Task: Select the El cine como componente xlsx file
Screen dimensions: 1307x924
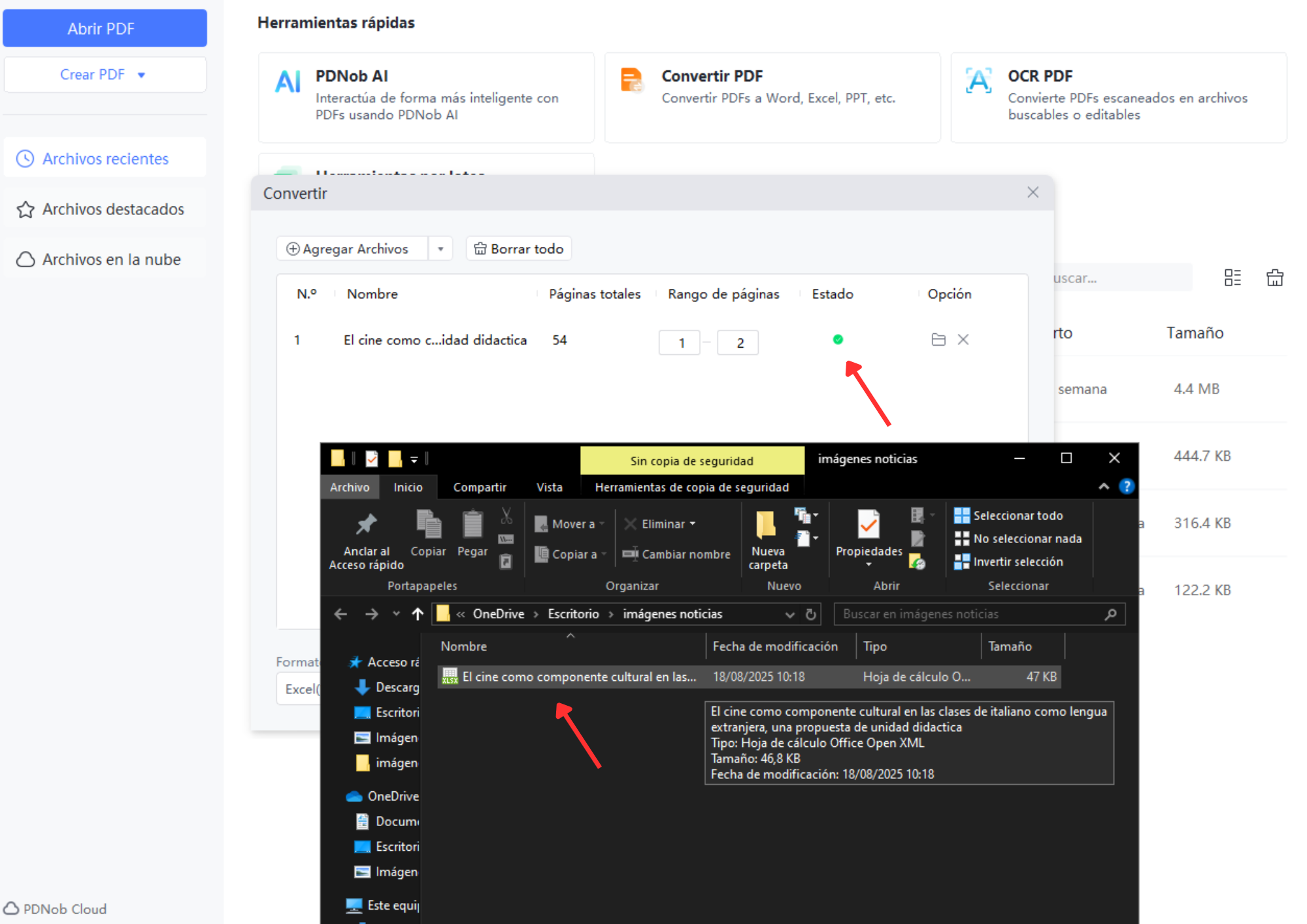Action: click(x=748, y=677)
